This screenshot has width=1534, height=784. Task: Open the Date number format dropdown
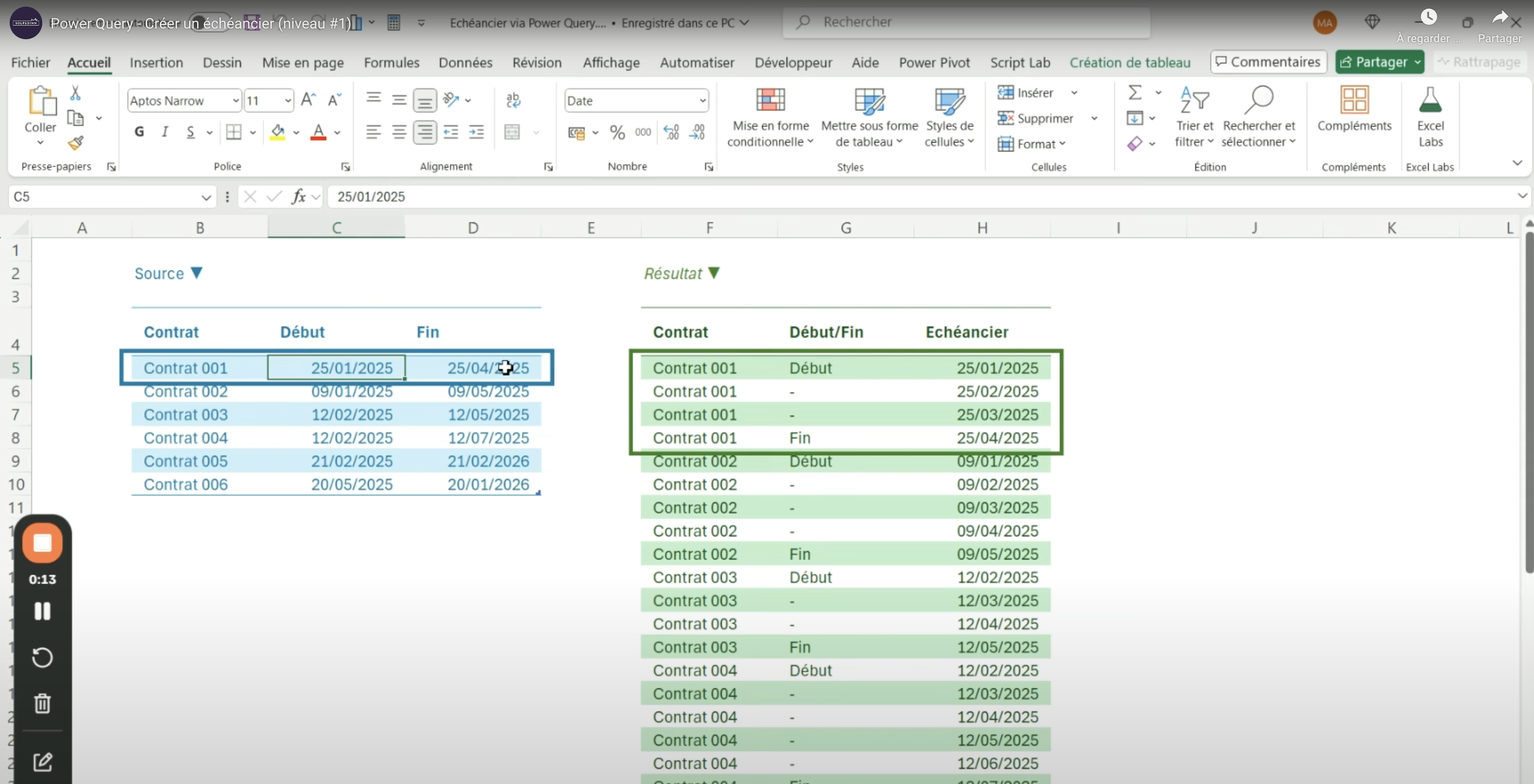(703, 101)
